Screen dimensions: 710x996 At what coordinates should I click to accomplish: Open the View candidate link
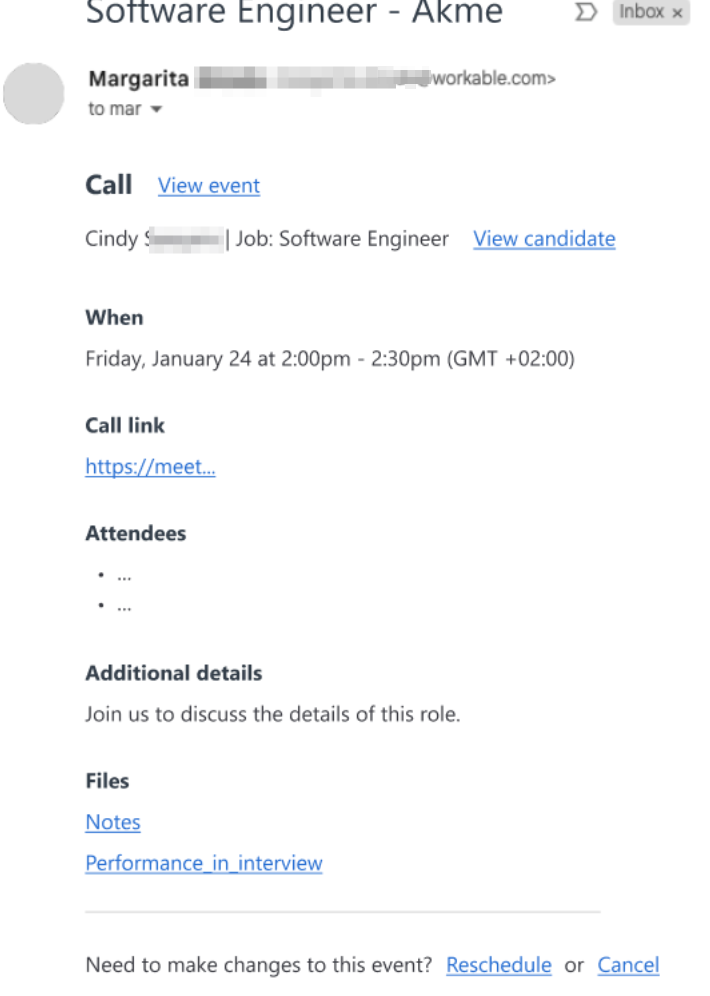point(544,239)
